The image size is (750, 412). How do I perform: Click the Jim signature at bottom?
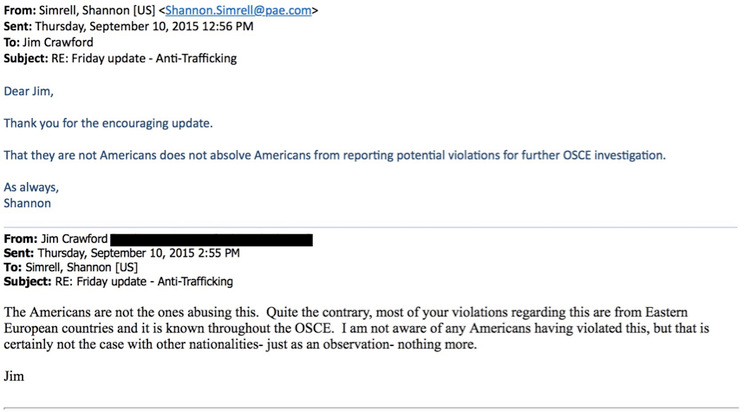coord(14,376)
